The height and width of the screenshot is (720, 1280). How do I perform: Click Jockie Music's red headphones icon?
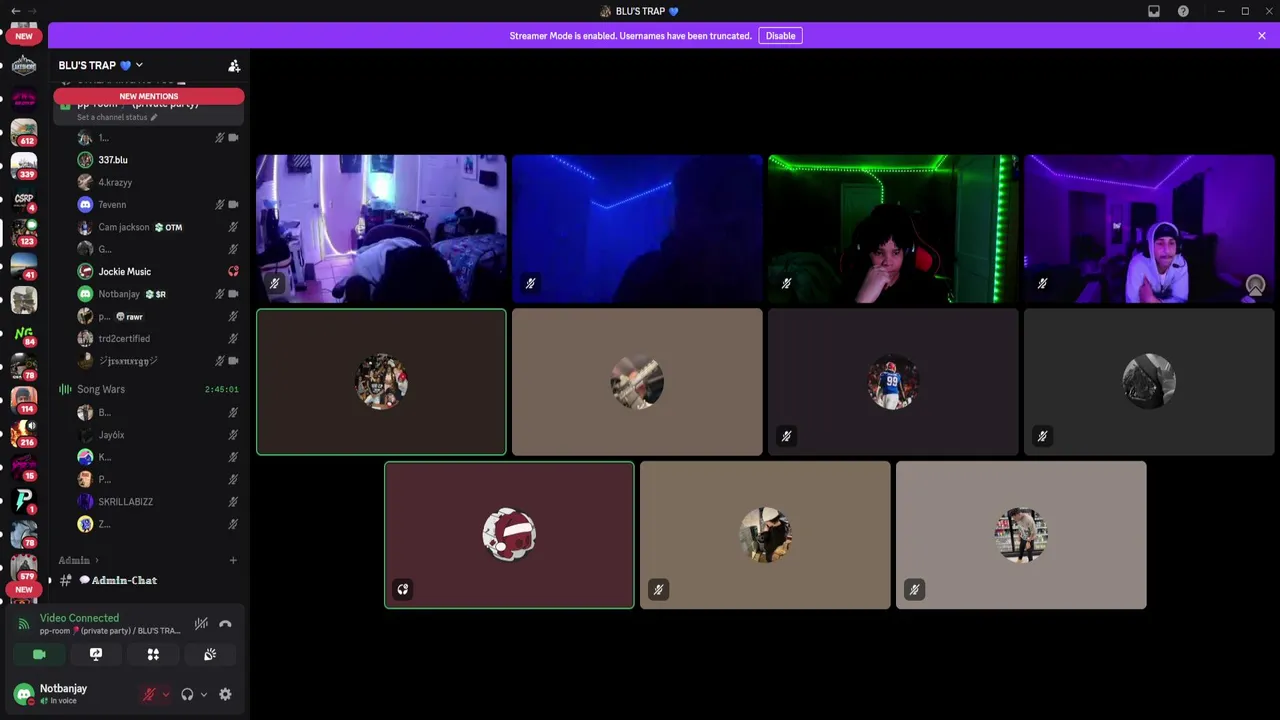coord(233,272)
